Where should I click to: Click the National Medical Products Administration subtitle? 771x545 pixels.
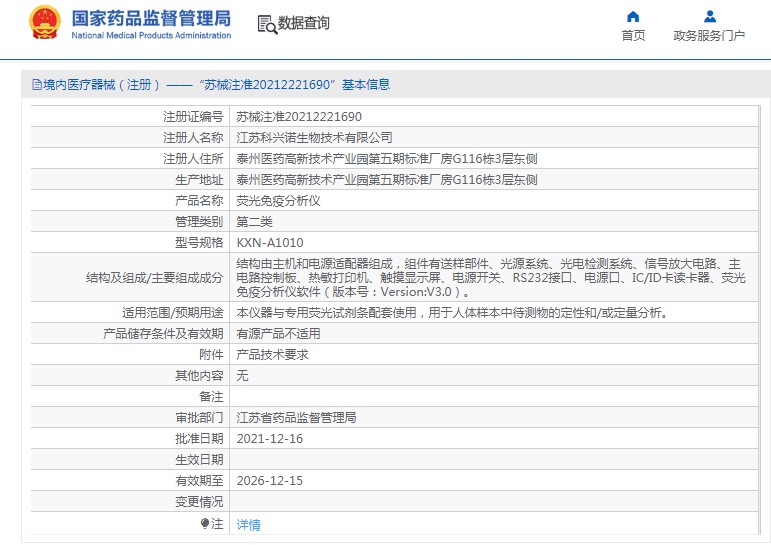[x=151, y=35]
